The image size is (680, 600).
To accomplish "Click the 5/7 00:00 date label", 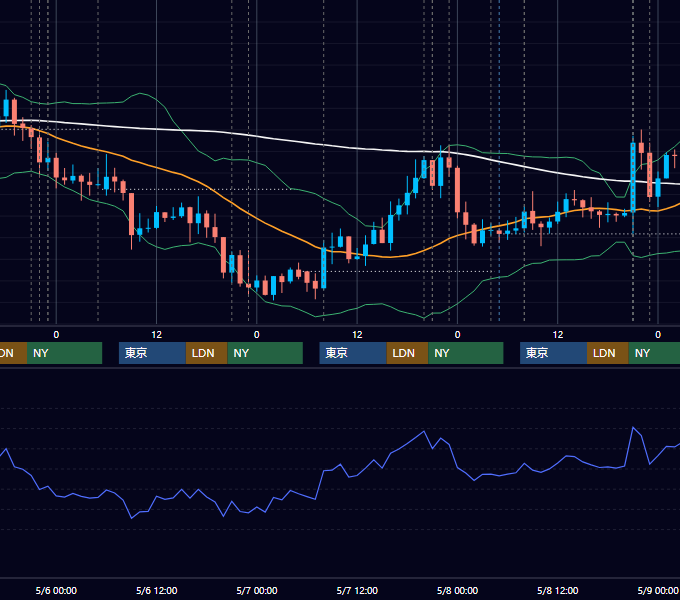I will pyautogui.click(x=257, y=590).
